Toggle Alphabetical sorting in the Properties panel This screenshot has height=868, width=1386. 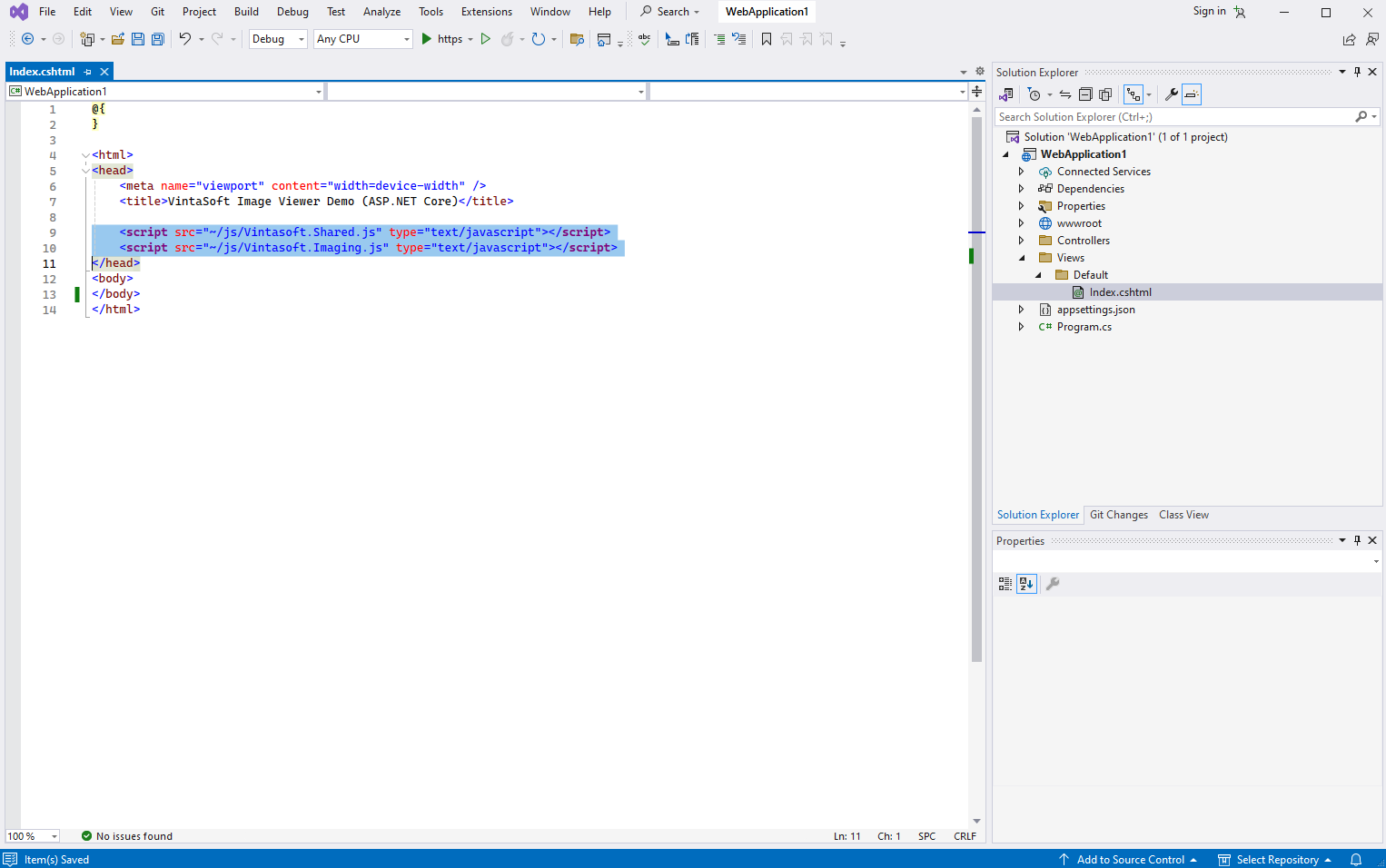coord(1026,584)
